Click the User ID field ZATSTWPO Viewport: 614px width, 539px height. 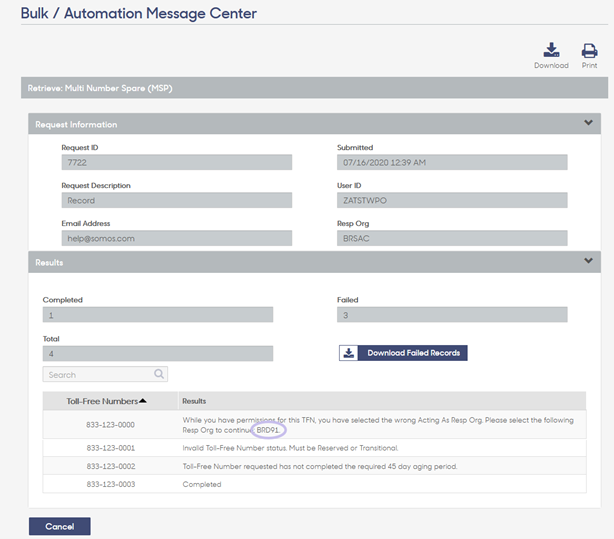click(x=452, y=200)
